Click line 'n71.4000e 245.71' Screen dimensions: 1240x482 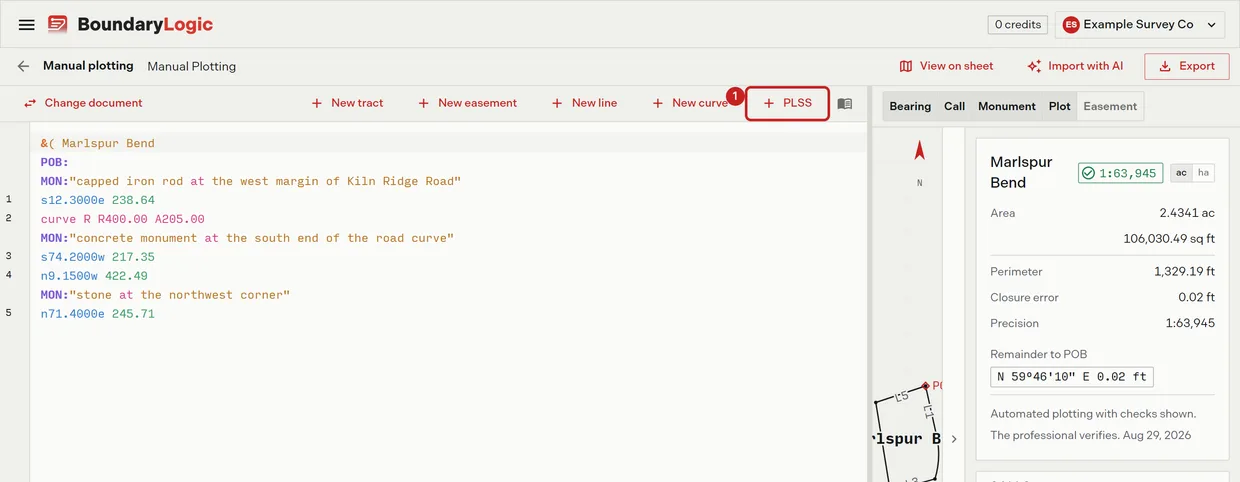click(x=98, y=314)
